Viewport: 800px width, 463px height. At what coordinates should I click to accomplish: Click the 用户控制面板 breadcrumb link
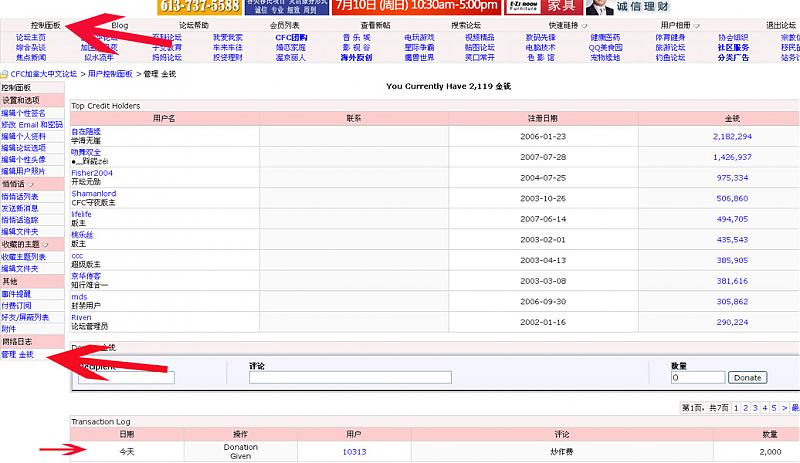pyautogui.click(x=110, y=74)
